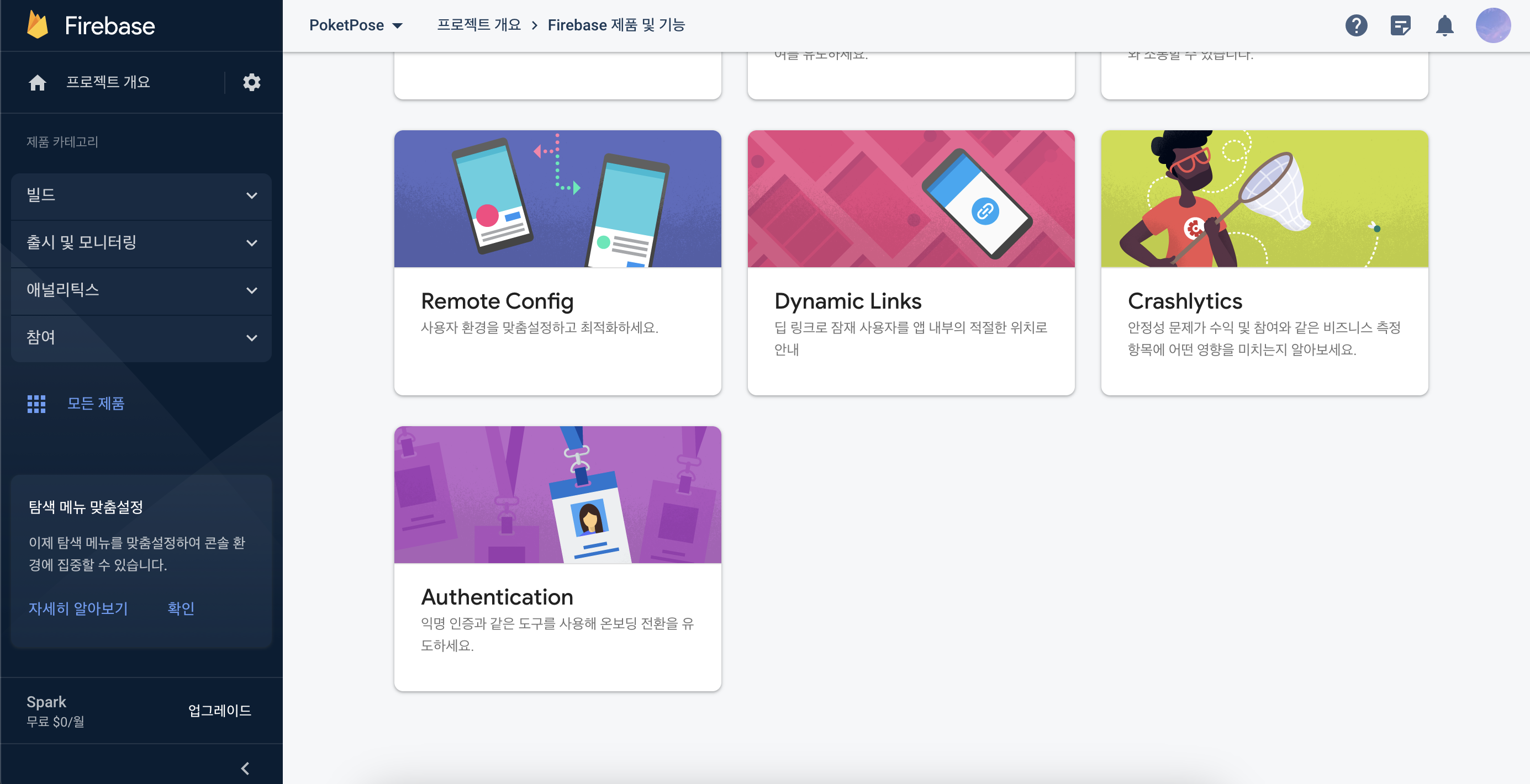The height and width of the screenshot is (784, 1530).
Task: Click the Firebase wordmark text
Action: (109, 25)
